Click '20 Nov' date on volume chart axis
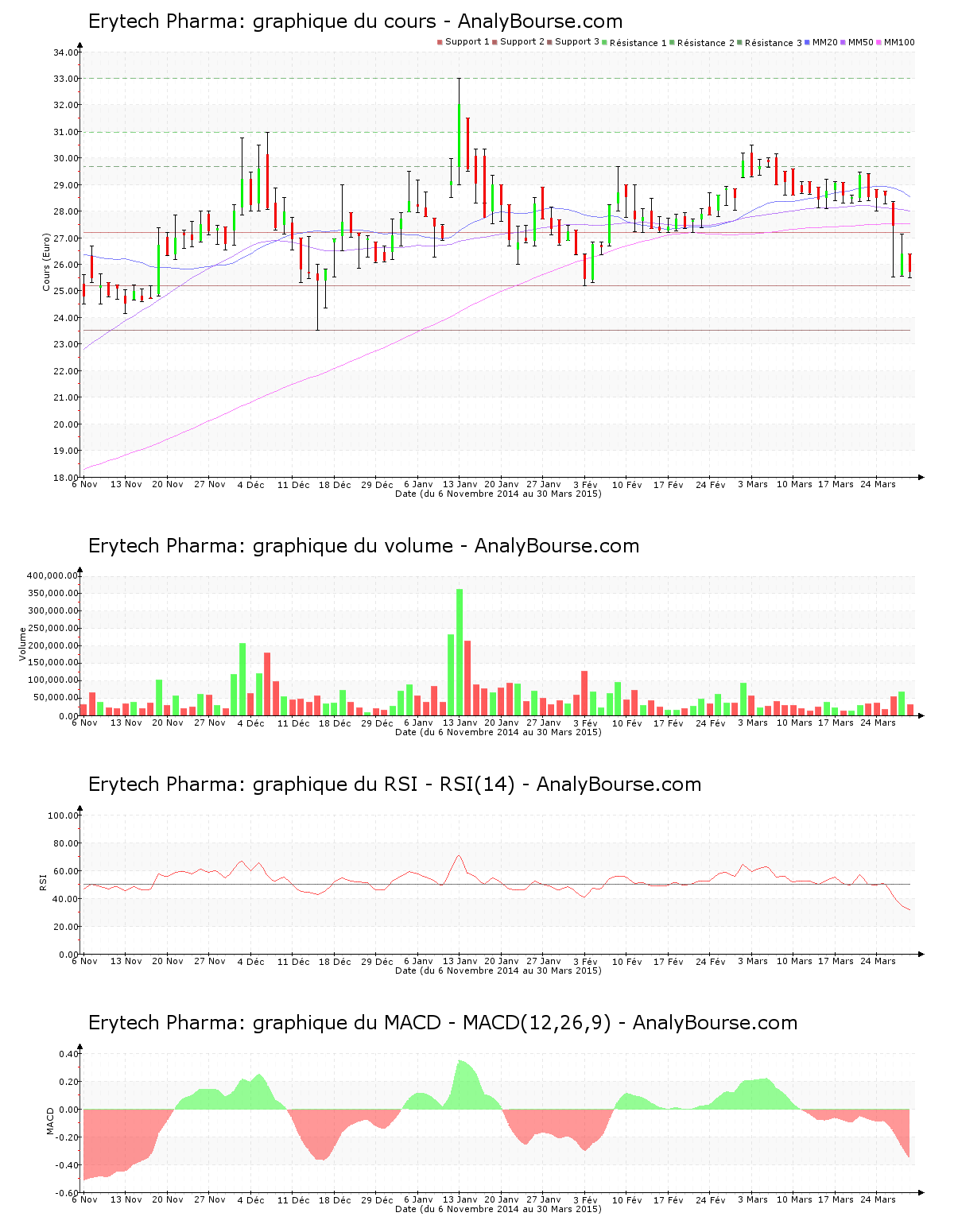 point(168,723)
